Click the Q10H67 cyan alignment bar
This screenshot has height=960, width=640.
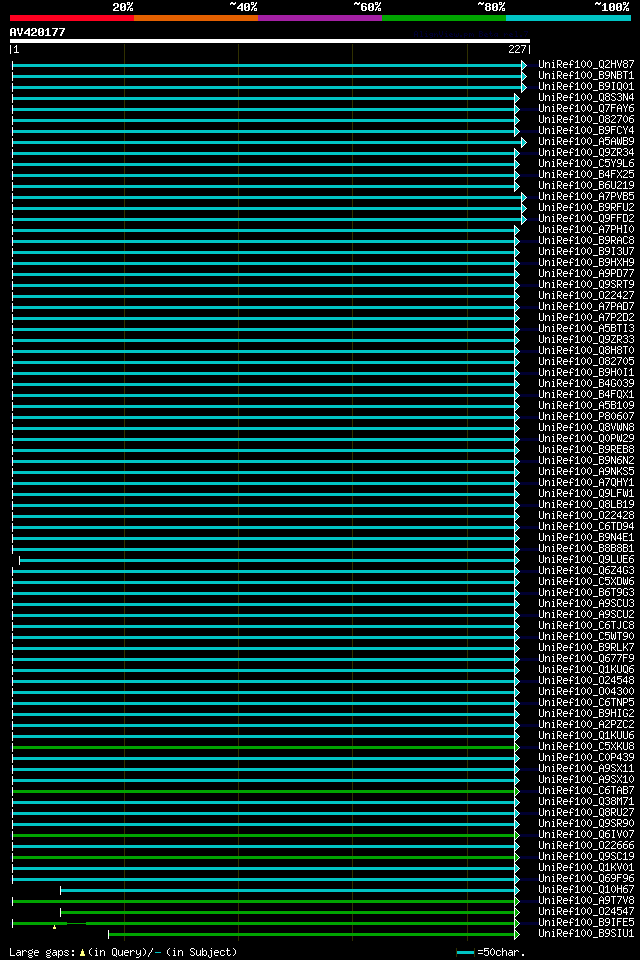coord(289,890)
